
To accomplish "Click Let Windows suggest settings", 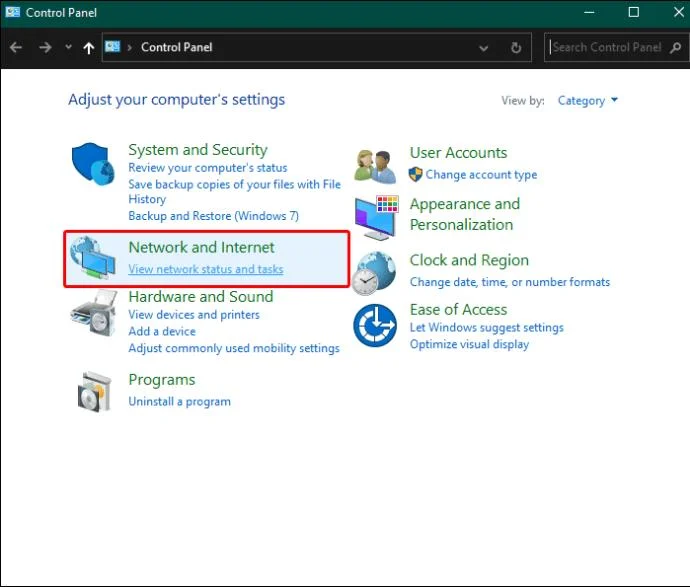I will [486, 327].
